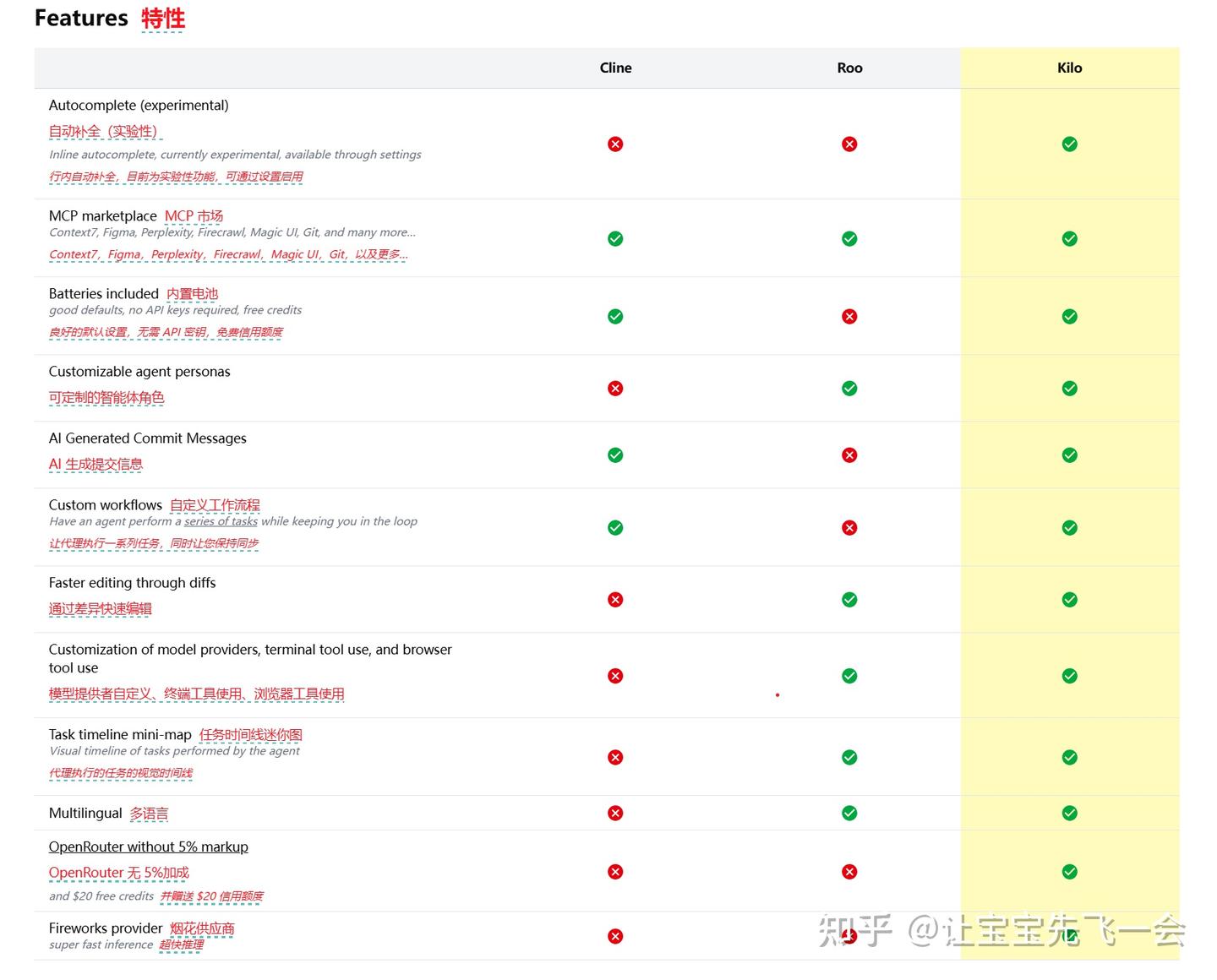
Task: Click Faster editing through diffs check under Kilo
Action: point(1069,600)
